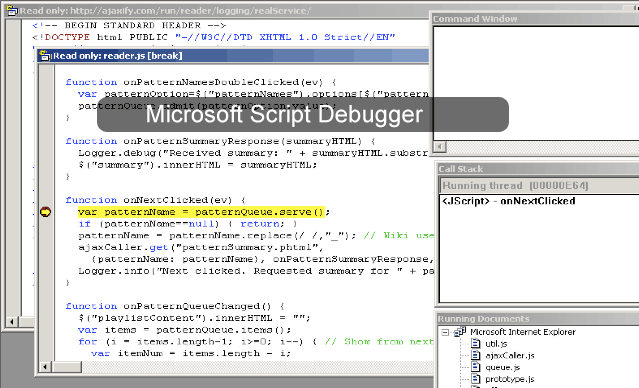This screenshot has height=388, width=639.
Task: Click the realService window title icon
Action: point(13,11)
